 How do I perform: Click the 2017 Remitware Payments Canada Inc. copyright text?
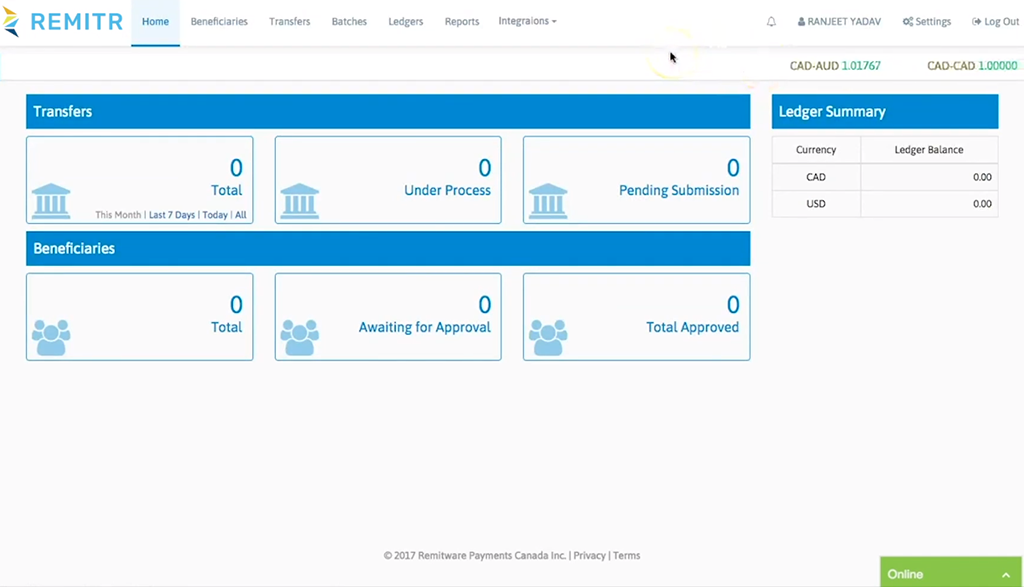(475, 556)
